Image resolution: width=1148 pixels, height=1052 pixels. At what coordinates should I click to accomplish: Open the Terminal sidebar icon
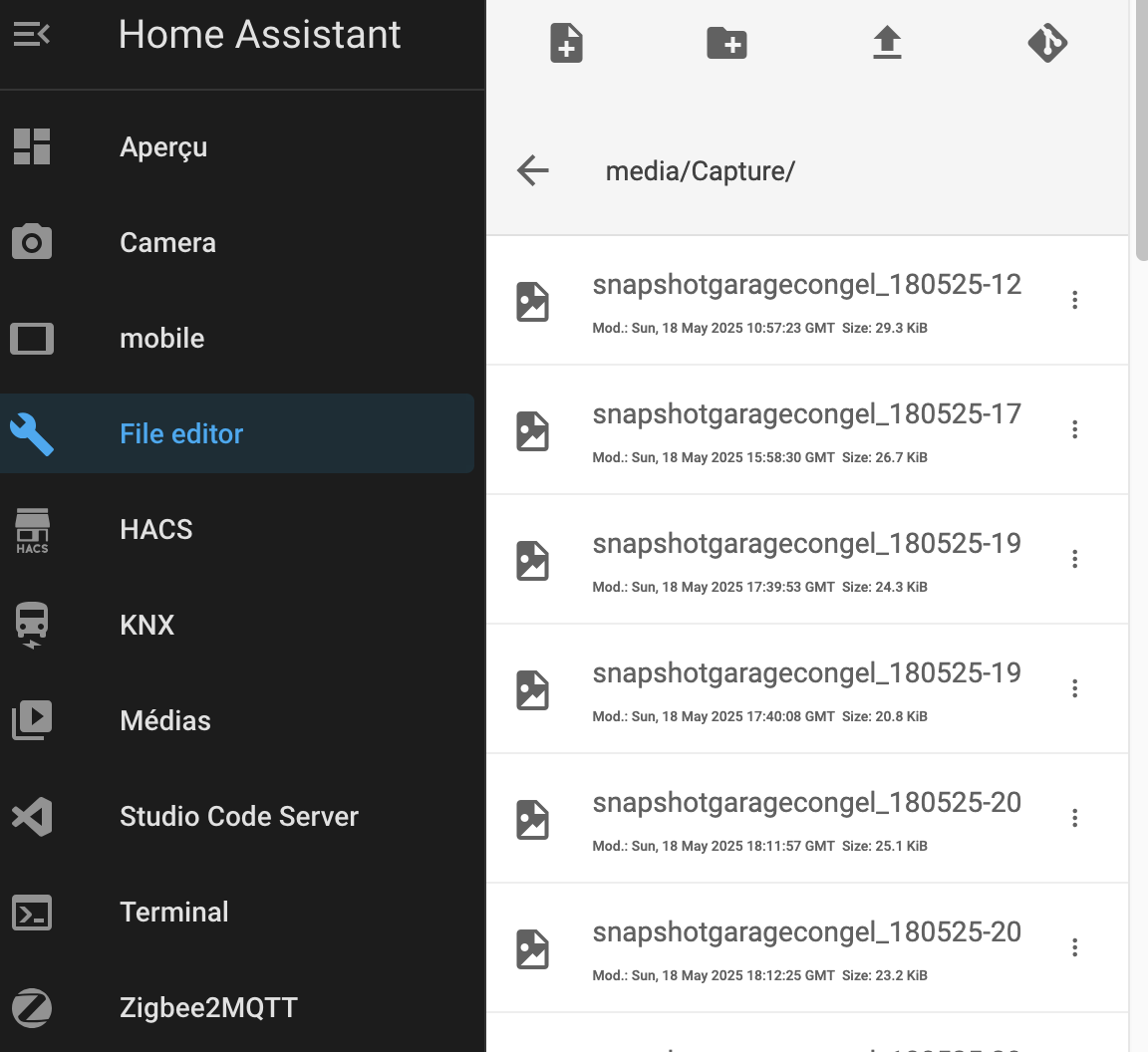[32, 913]
